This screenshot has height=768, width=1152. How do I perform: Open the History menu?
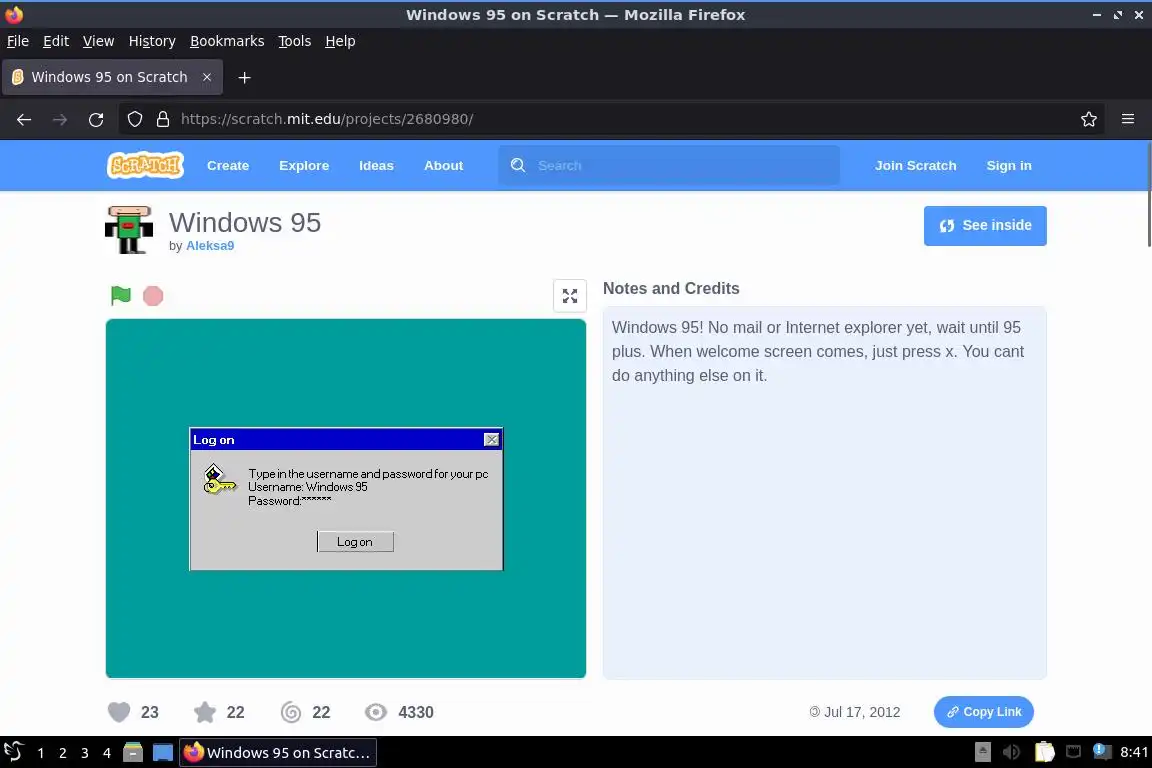pyautogui.click(x=152, y=41)
